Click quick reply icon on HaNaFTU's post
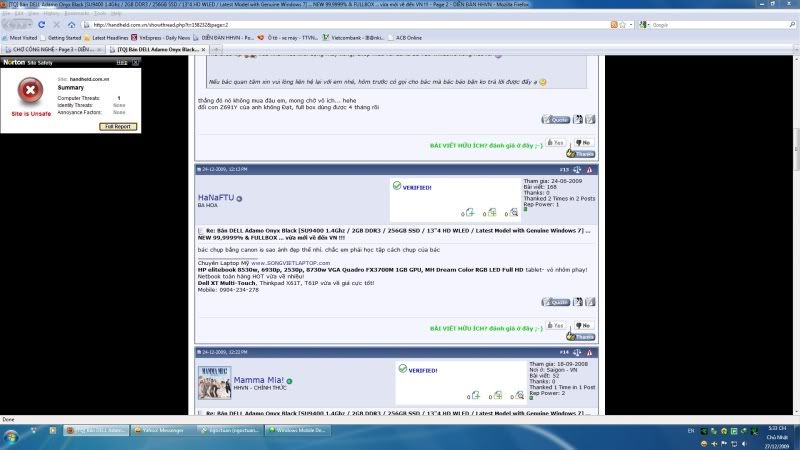The image size is (800, 450). [590, 302]
